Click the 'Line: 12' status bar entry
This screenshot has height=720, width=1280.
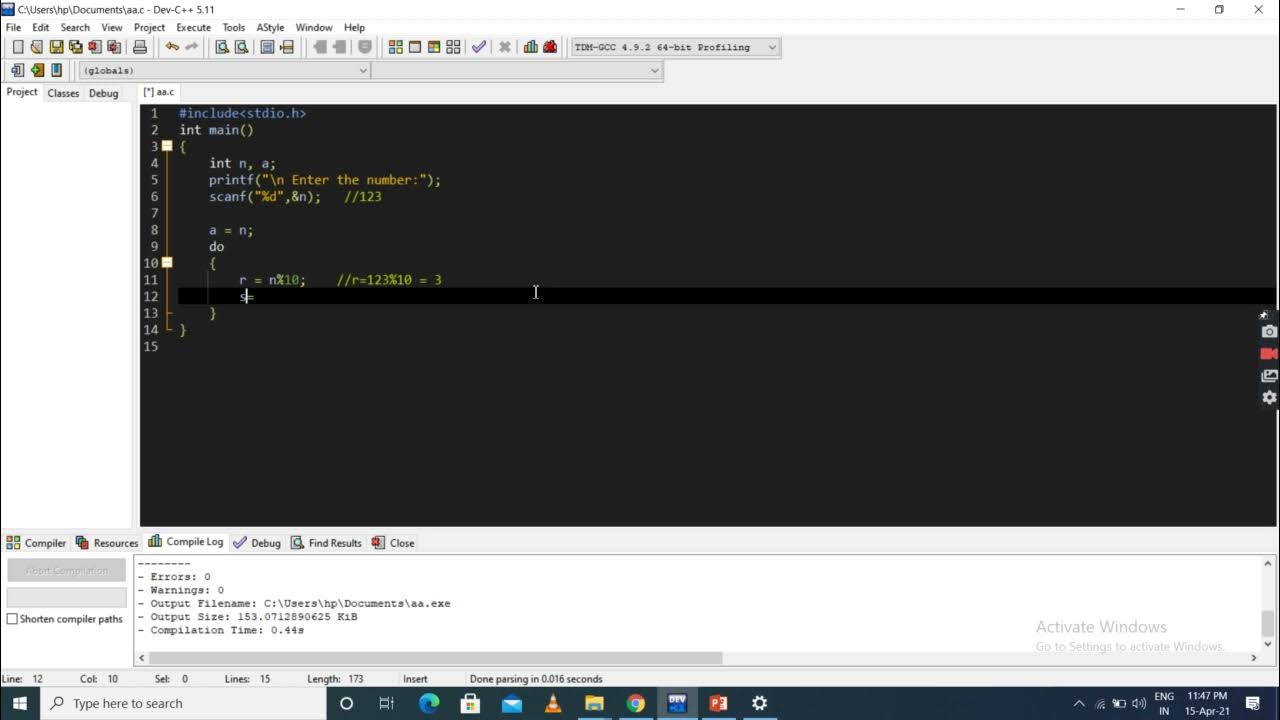(23, 679)
